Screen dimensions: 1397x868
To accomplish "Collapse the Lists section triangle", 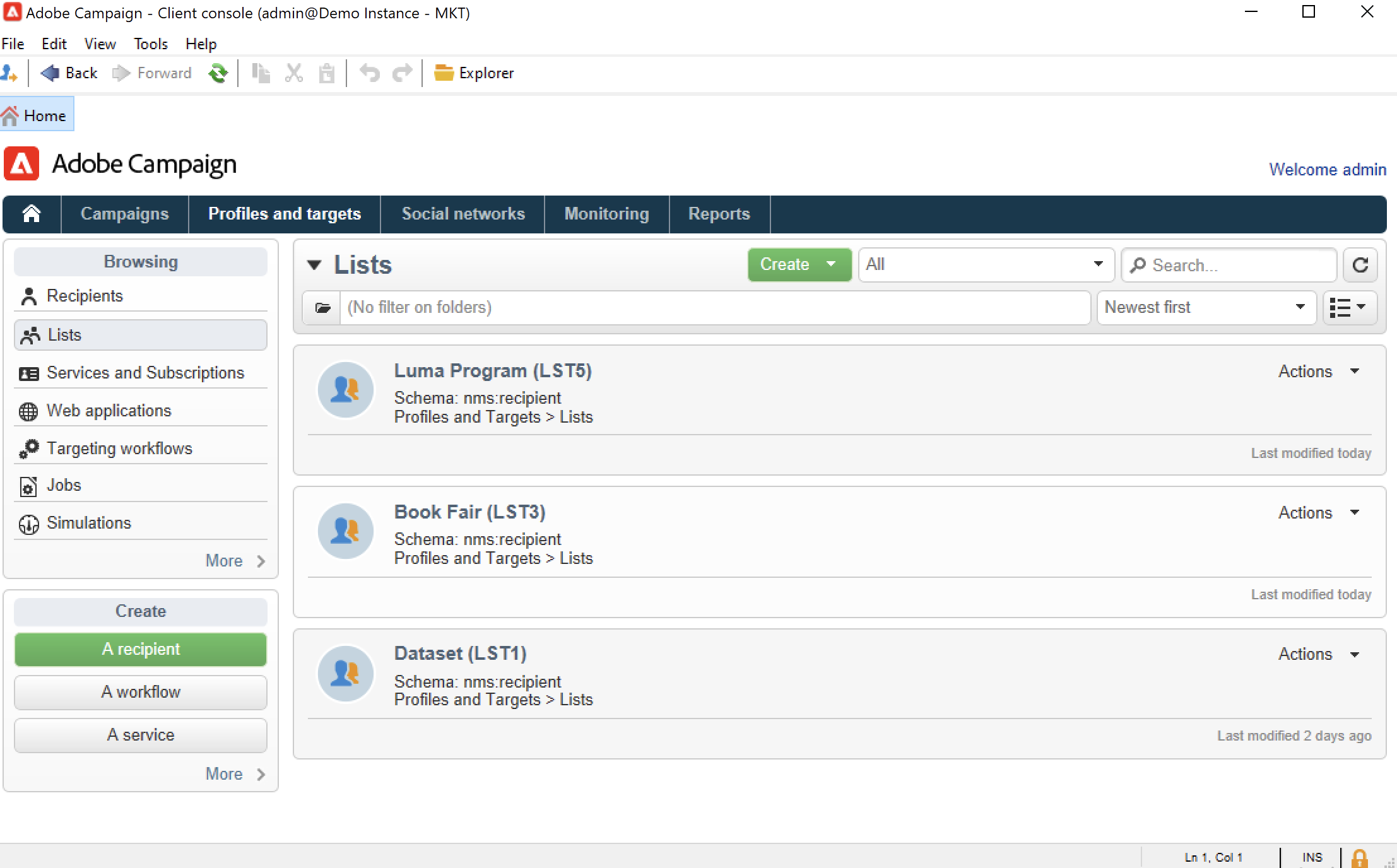I will tap(314, 265).
